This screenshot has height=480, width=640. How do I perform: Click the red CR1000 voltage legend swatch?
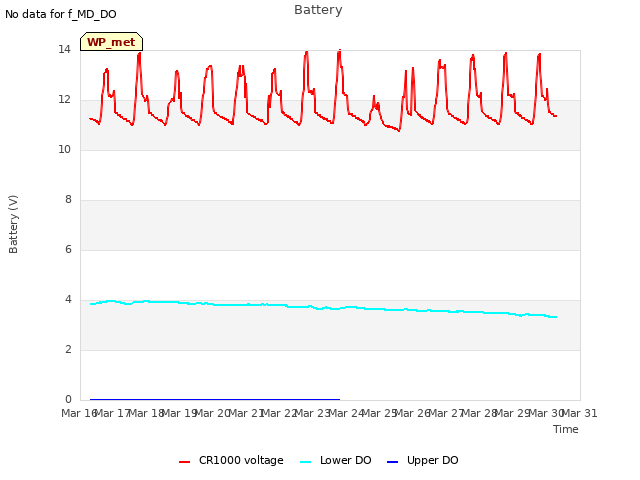184,462
